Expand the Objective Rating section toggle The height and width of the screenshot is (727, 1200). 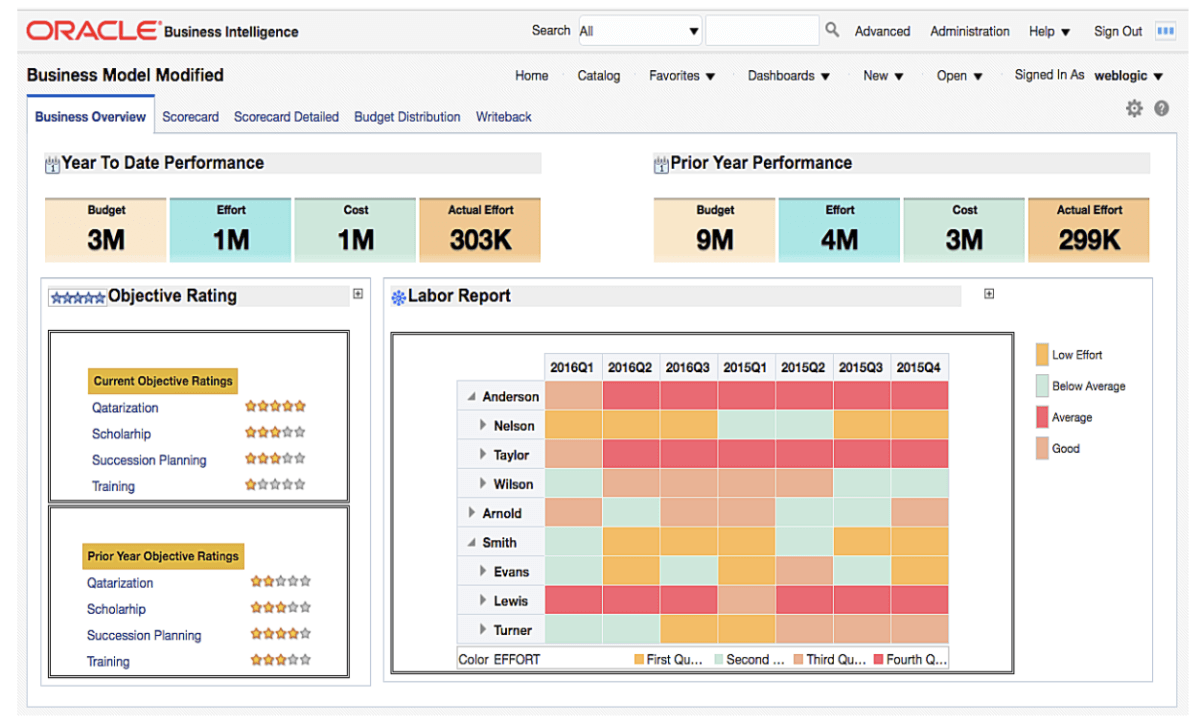(x=357, y=294)
